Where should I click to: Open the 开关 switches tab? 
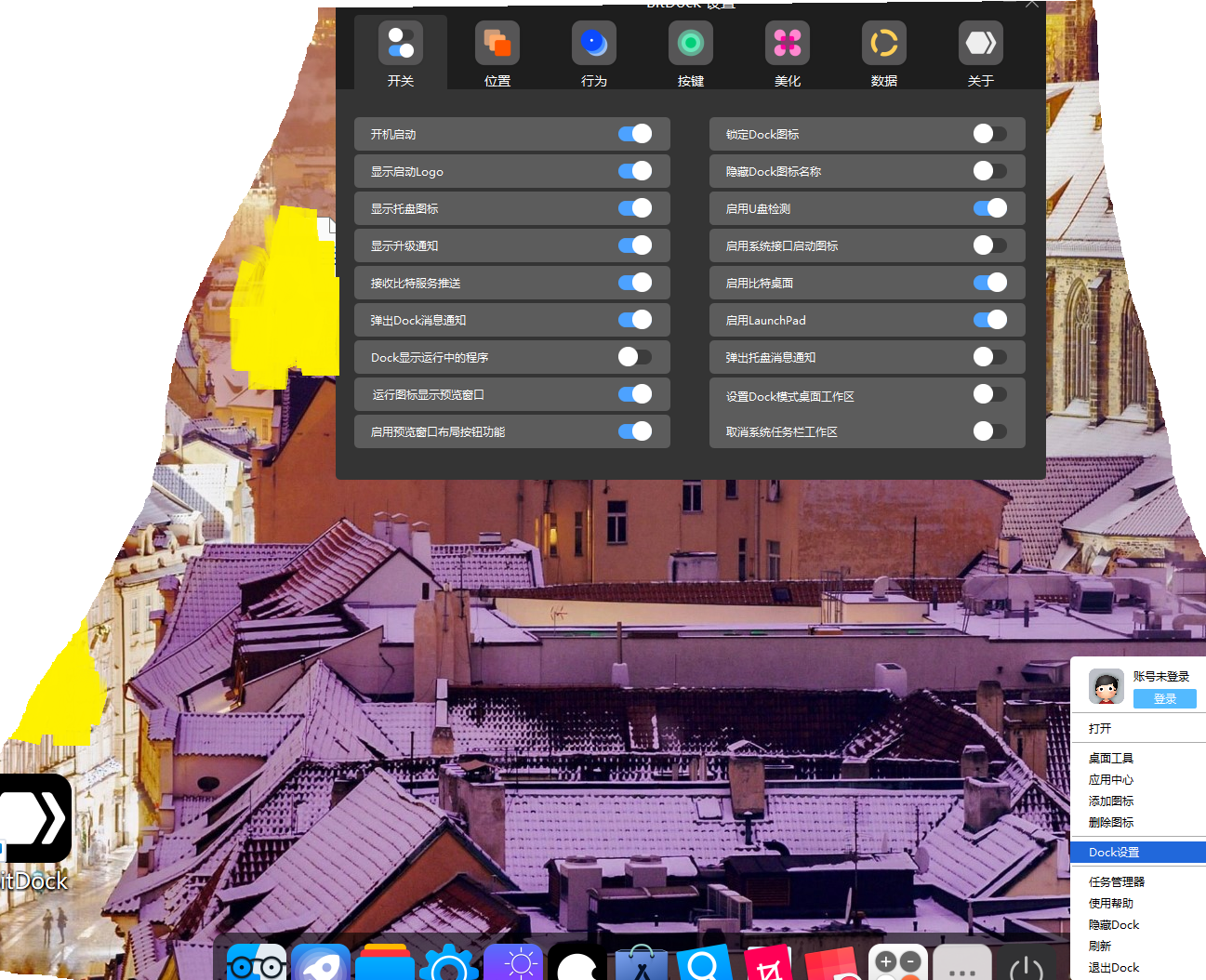tap(401, 54)
